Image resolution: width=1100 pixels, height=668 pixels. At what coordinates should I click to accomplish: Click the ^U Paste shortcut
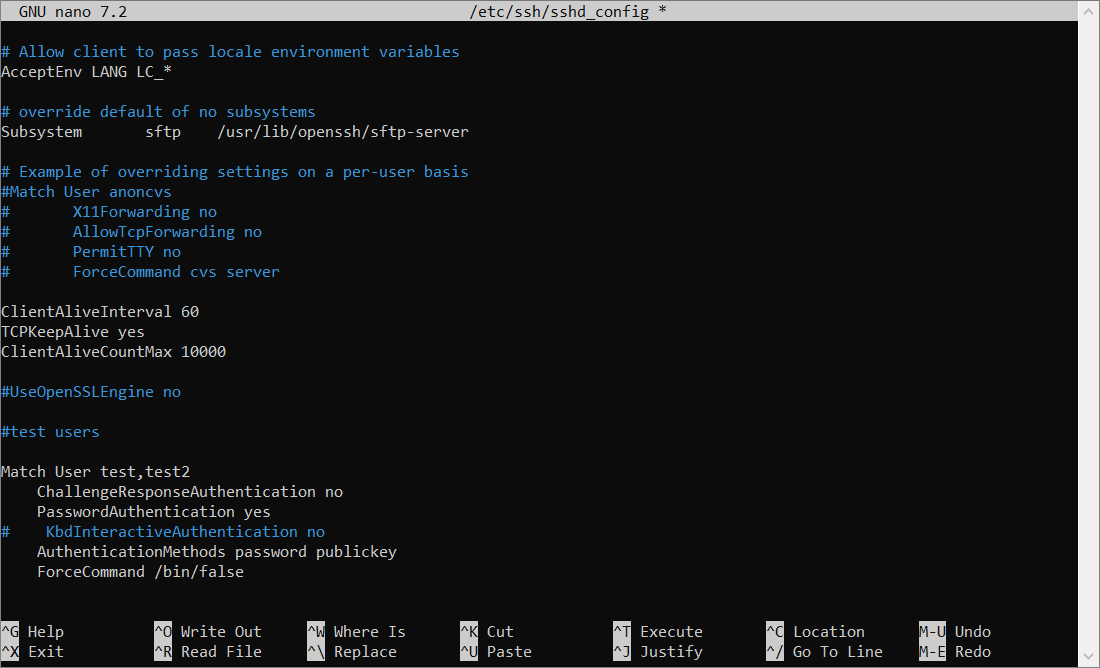[496, 652]
